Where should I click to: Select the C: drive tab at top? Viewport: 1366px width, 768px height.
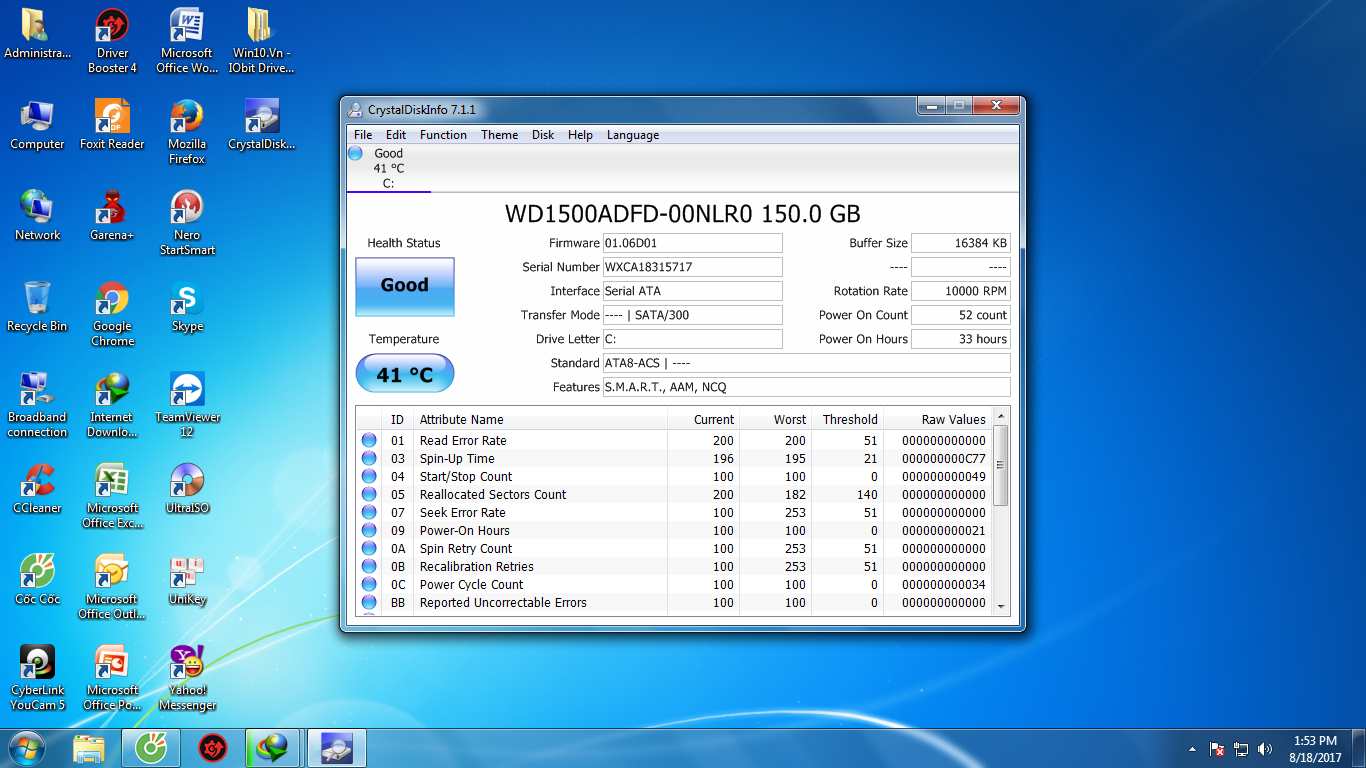click(x=388, y=168)
